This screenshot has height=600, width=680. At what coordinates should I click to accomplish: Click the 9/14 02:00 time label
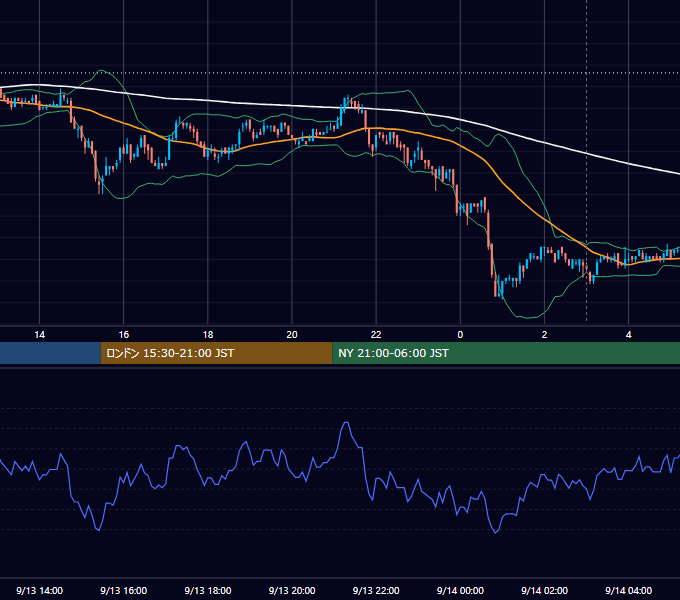(x=544, y=590)
